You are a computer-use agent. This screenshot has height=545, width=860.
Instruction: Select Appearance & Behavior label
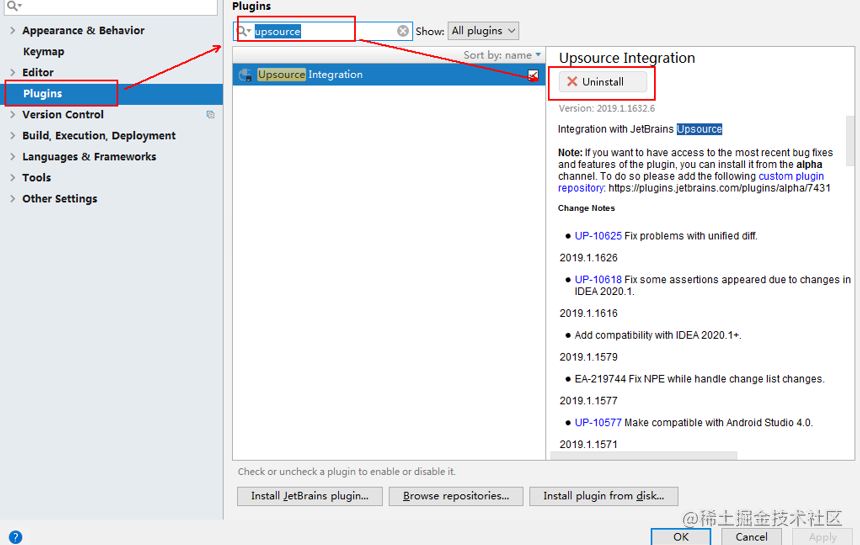[x=83, y=31]
